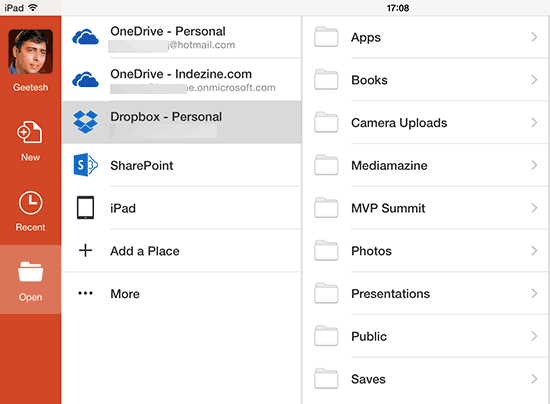
Task: Open the Mediamazine folder name
Action: point(389,166)
